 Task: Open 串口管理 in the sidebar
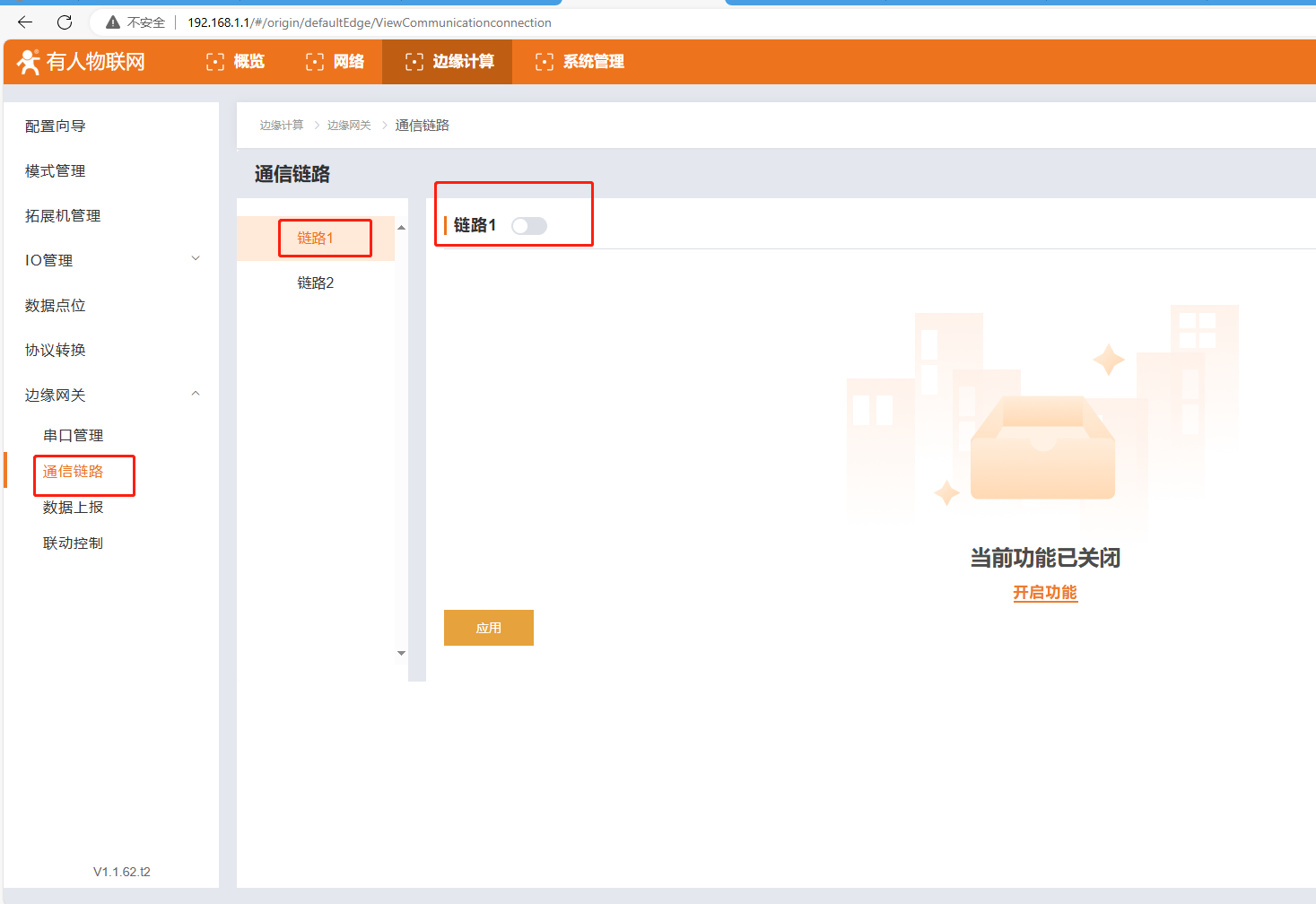click(74, 436)
